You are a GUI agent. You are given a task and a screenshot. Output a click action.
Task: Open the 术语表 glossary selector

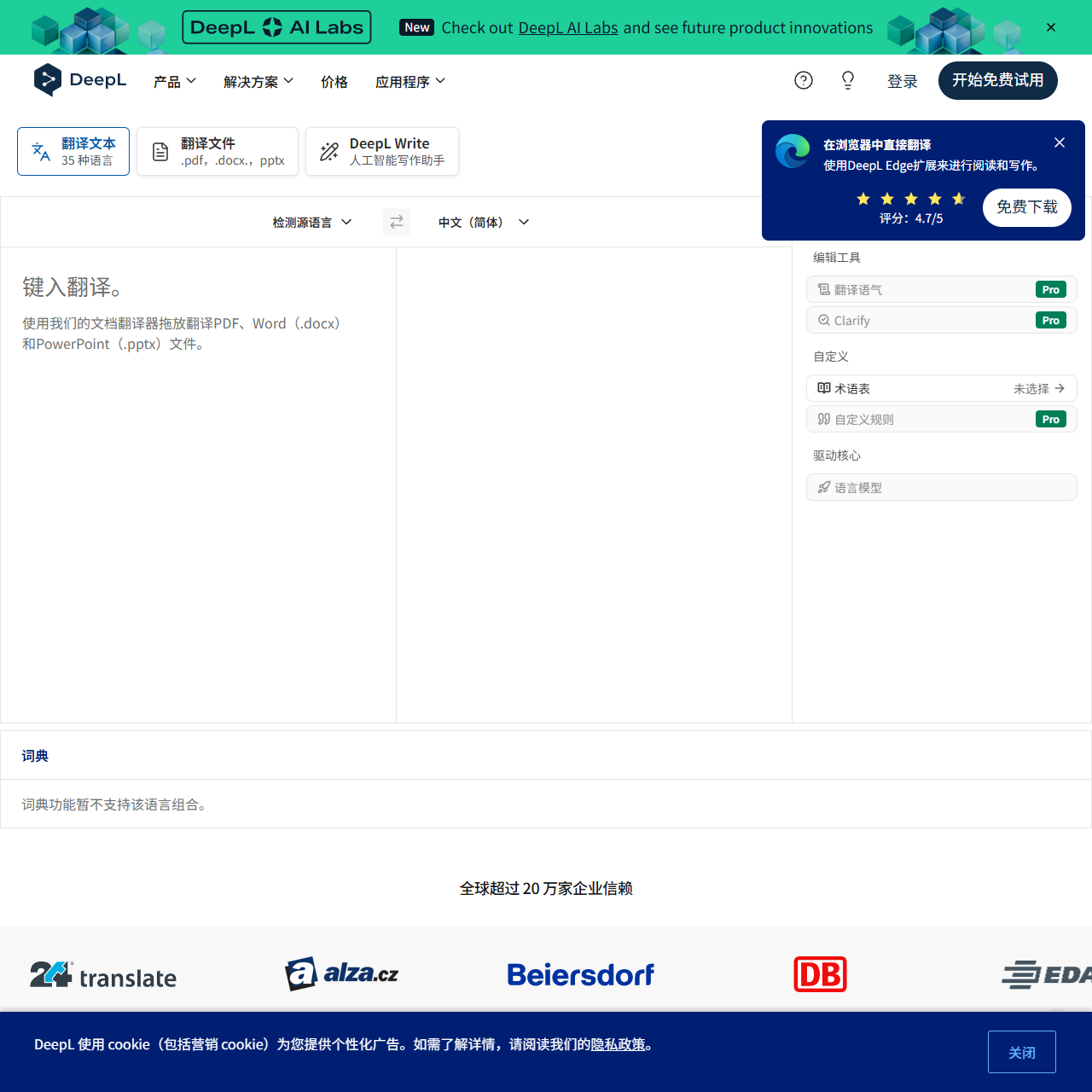pos(941,388)
